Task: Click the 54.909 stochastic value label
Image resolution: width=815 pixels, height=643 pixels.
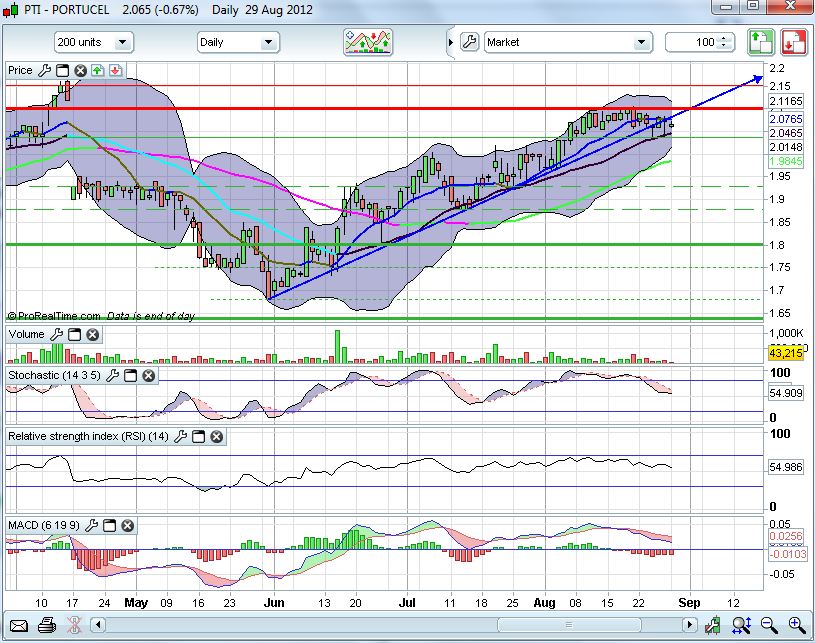Action: [x=785, y=393]
